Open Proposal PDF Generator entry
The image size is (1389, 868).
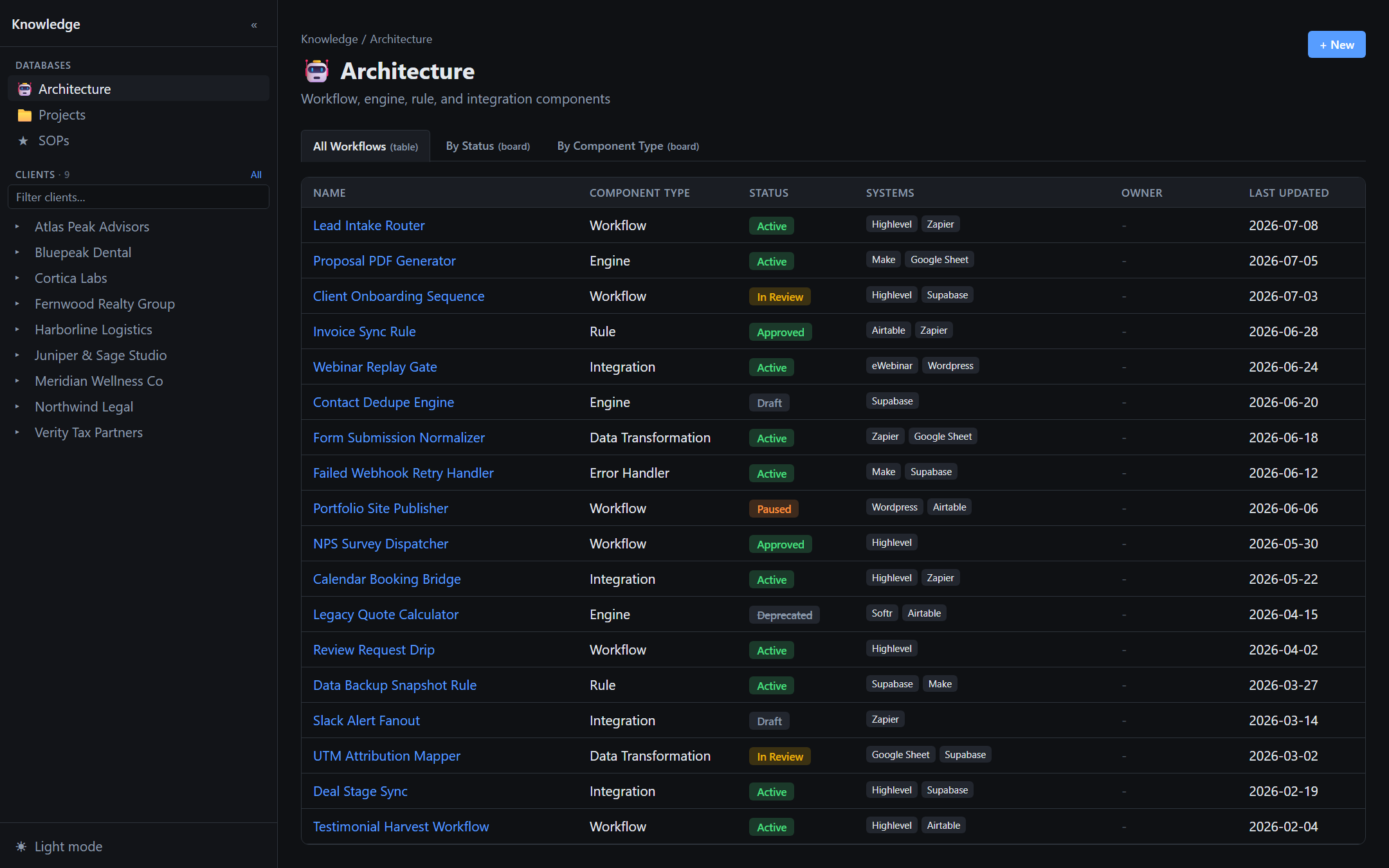(384, 261)
